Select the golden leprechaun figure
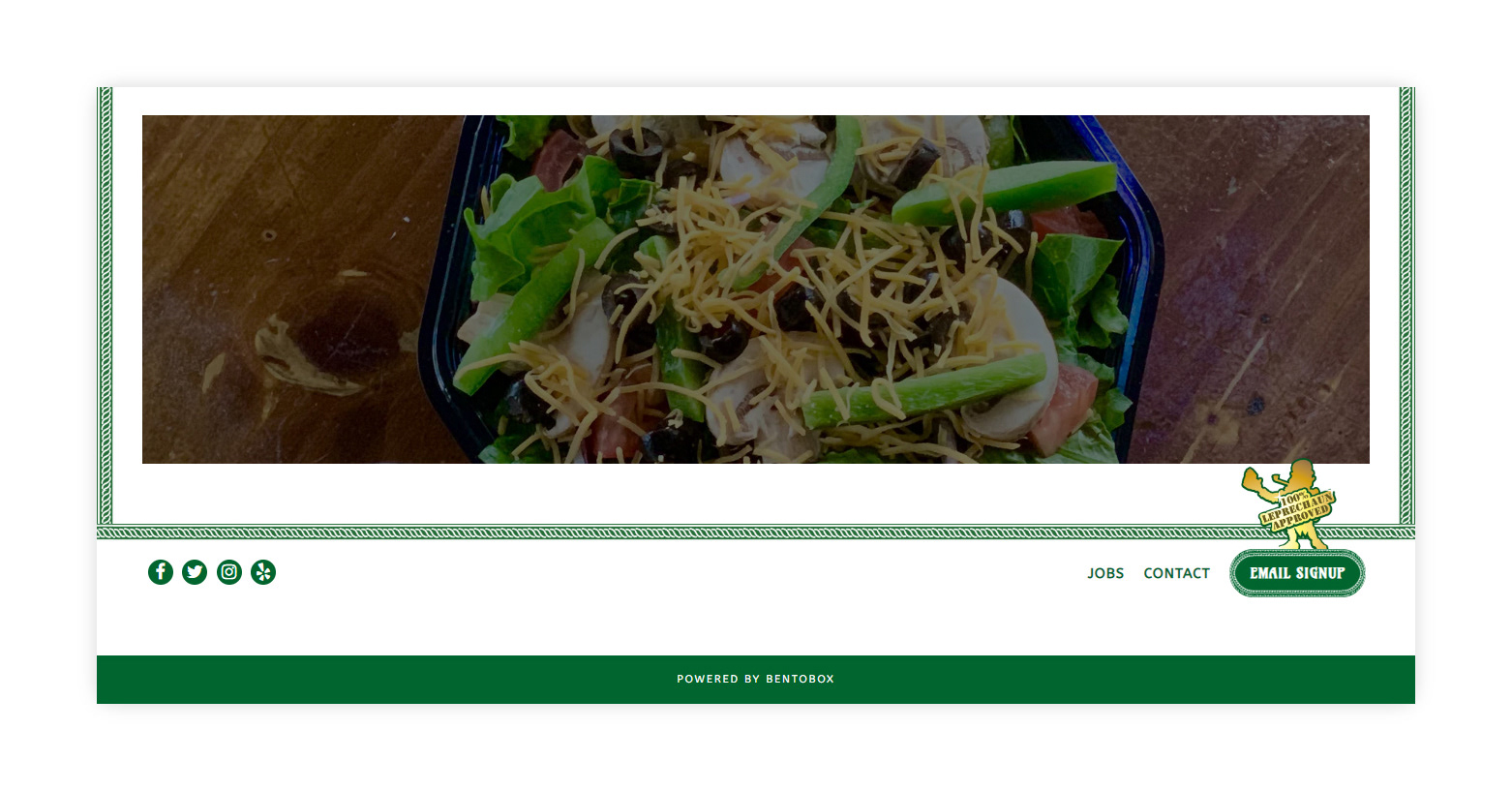Screen dimensions: 1512x791 pos(1289,503)
